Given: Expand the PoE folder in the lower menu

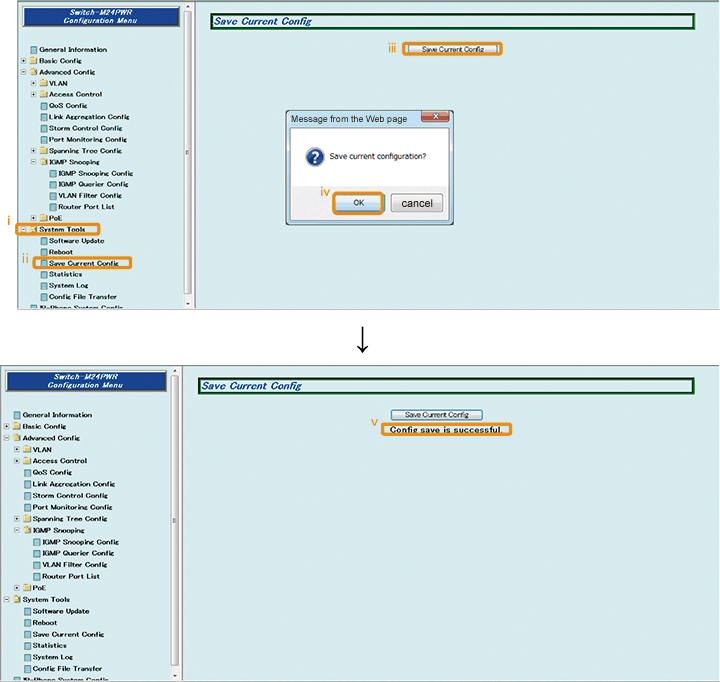Looking at the screenshot, I should click(x=17, y=588).
